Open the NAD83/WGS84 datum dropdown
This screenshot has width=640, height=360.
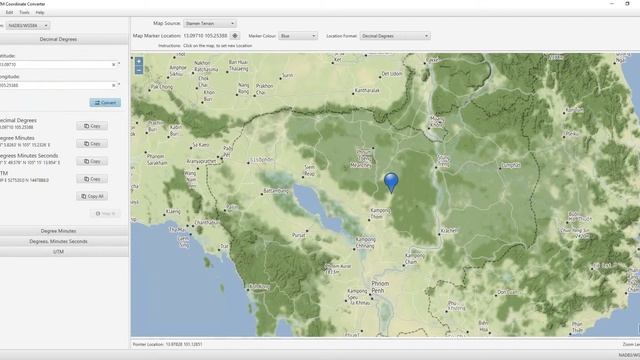point(28,26)
